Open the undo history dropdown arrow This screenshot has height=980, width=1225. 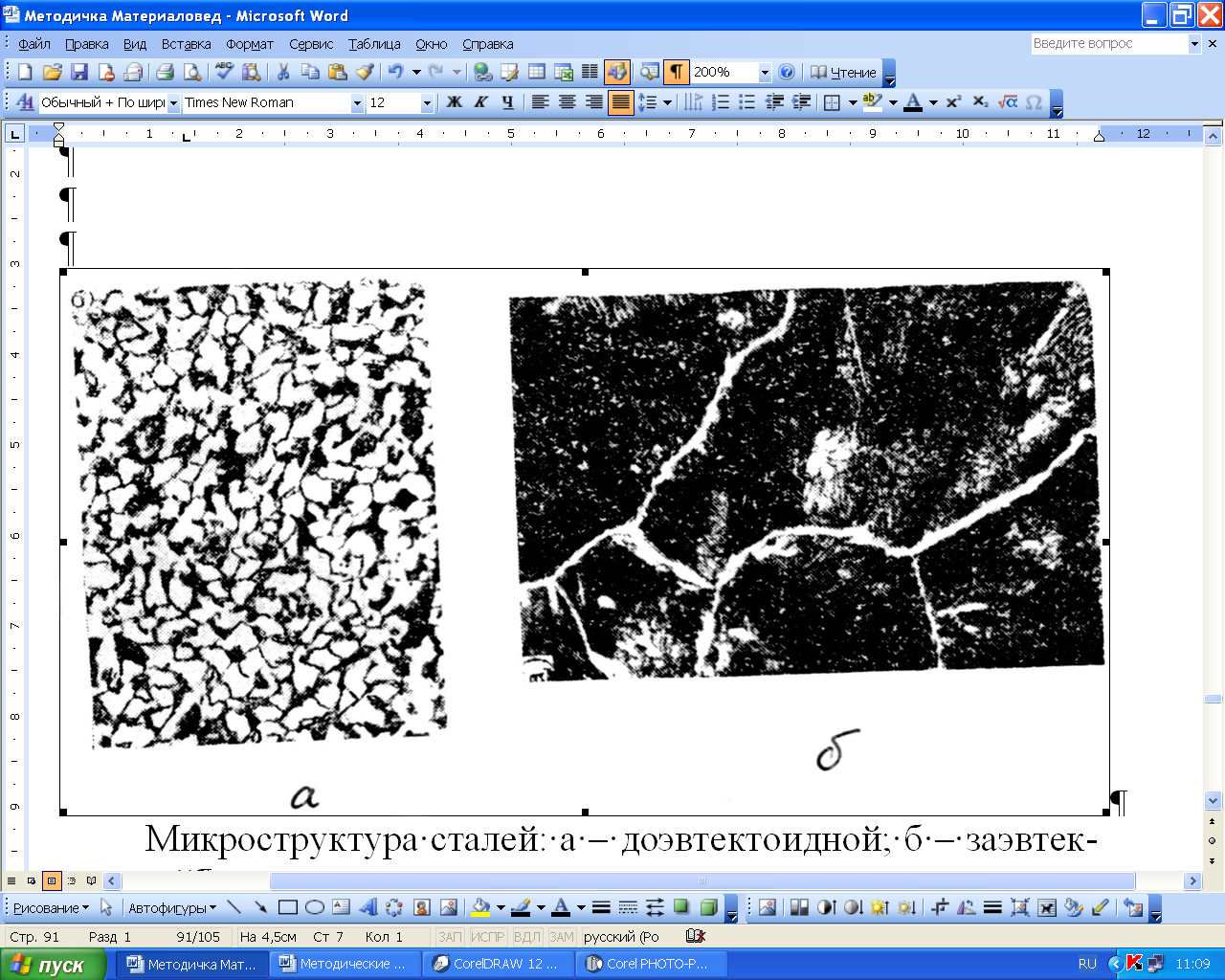click(416, 72)
